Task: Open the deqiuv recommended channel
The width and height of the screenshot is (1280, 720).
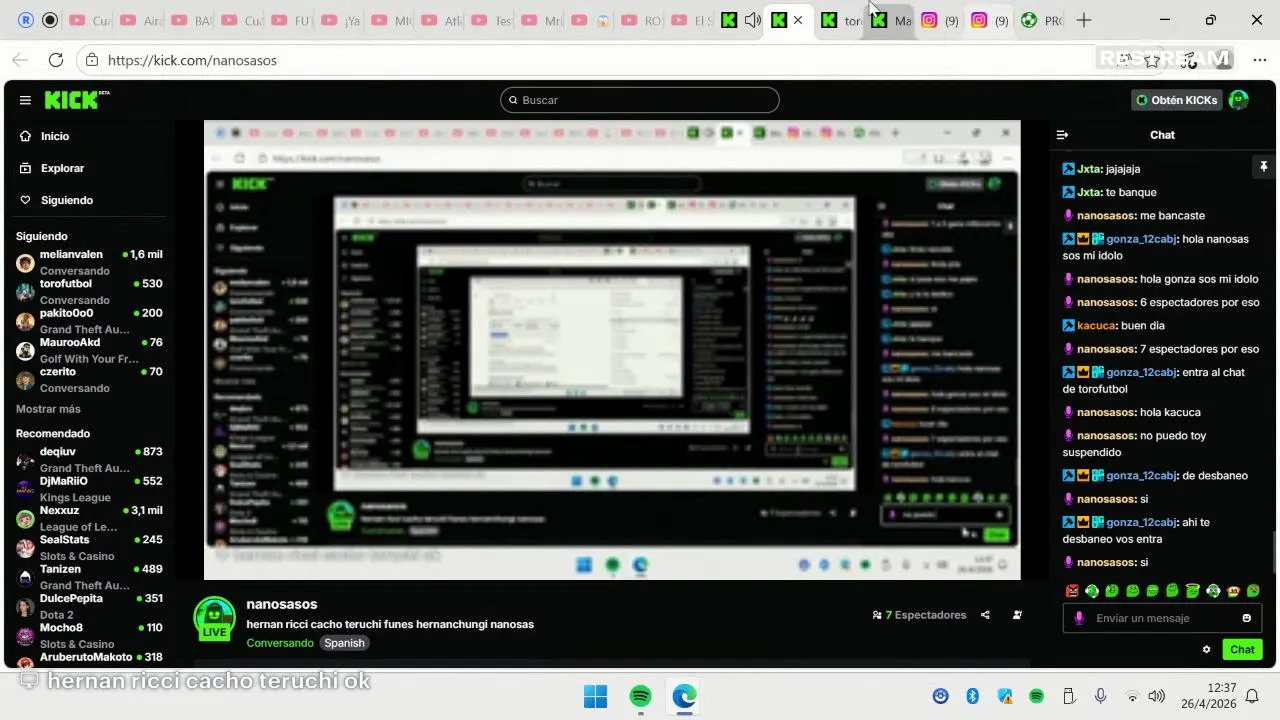Action: coord(89,460)
